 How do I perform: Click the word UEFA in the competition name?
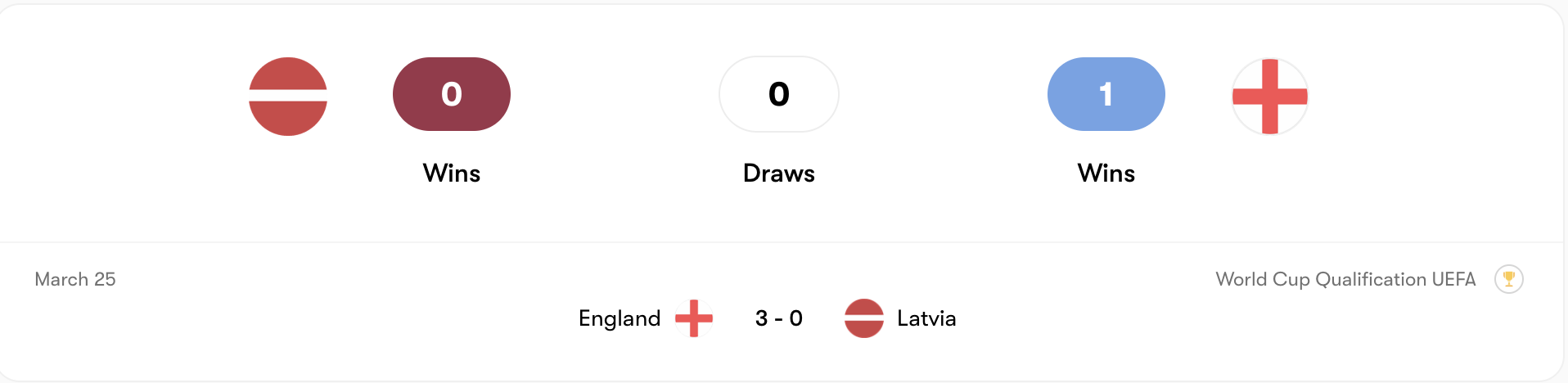coord(1453,279)
